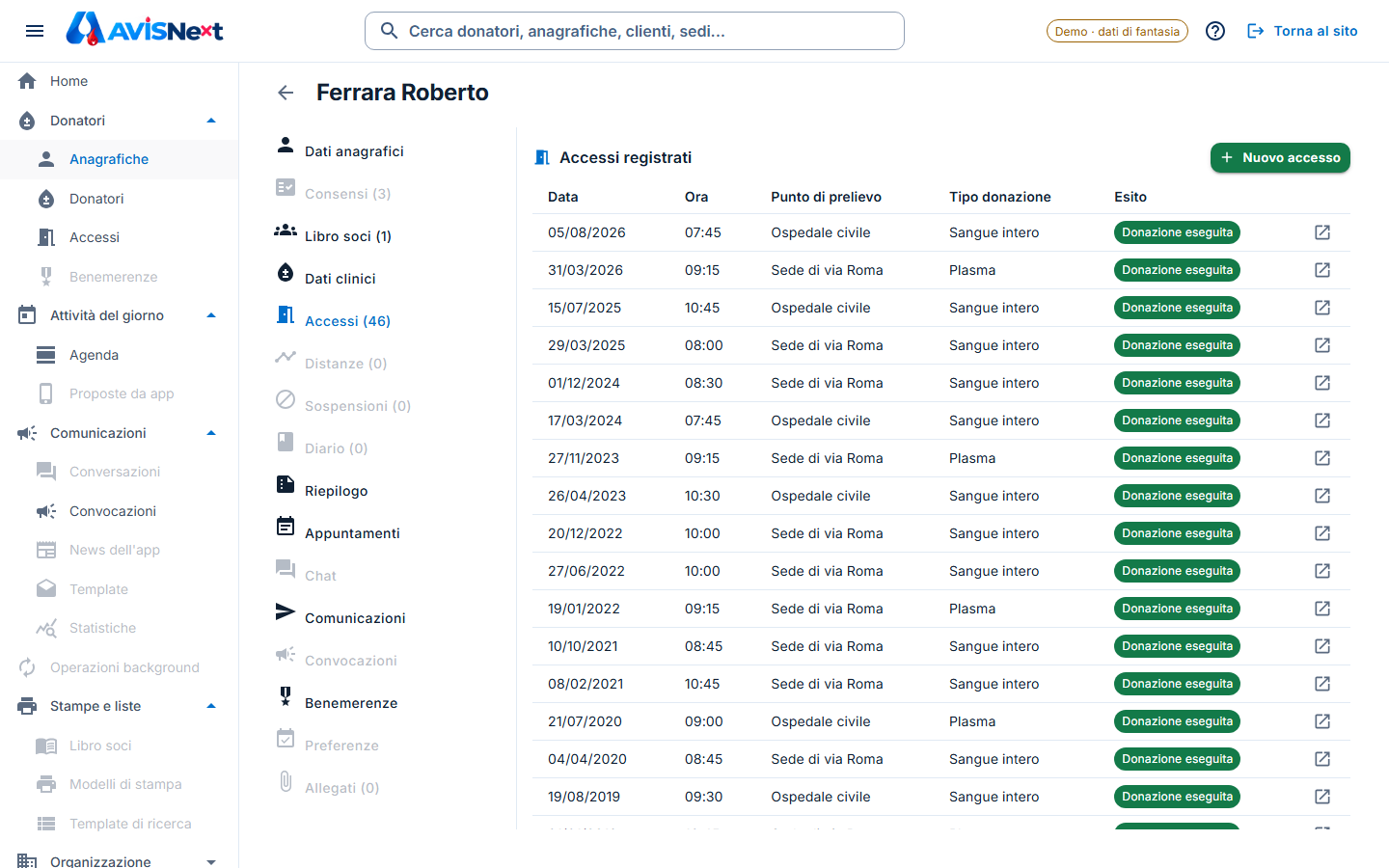The image size is (1389, 868).
Task: Open details icon for the 31/03/2026 access
Action: pos(1322,270)
